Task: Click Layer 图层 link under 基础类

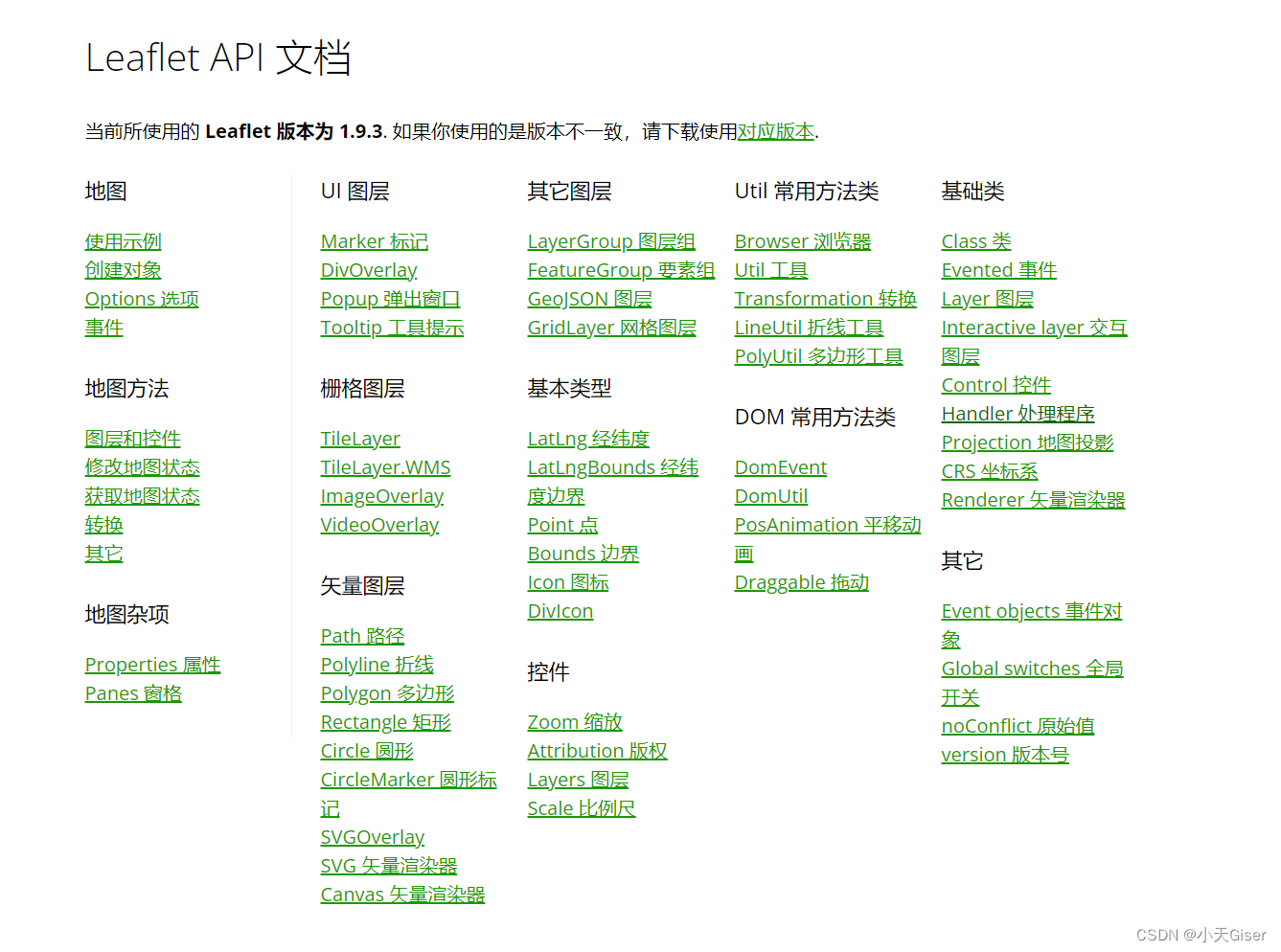Action: pyautogui.click(x=988, y=299)
